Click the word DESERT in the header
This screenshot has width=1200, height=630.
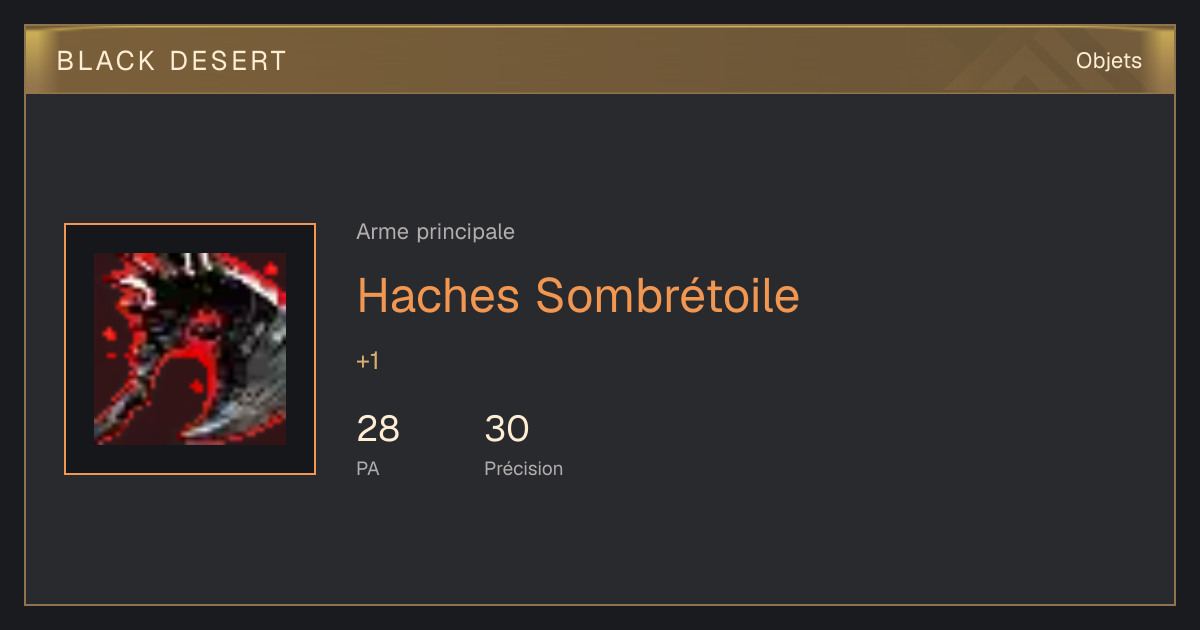(x=228, y=61)
